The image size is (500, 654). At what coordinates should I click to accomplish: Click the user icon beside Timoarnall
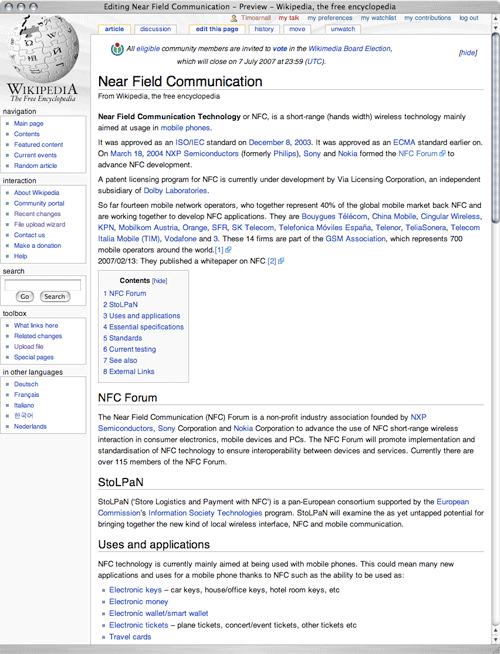(x=234, y=18)
